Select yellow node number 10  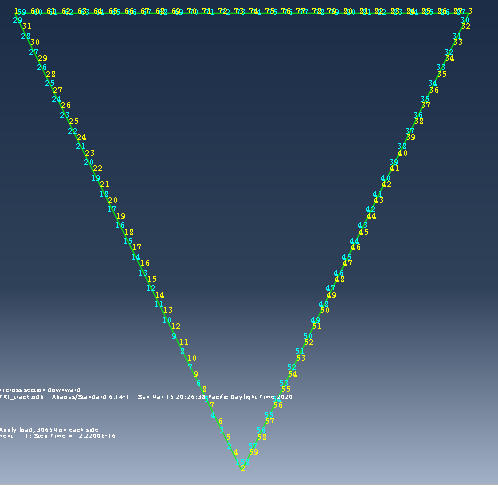(x=192, y=358)
